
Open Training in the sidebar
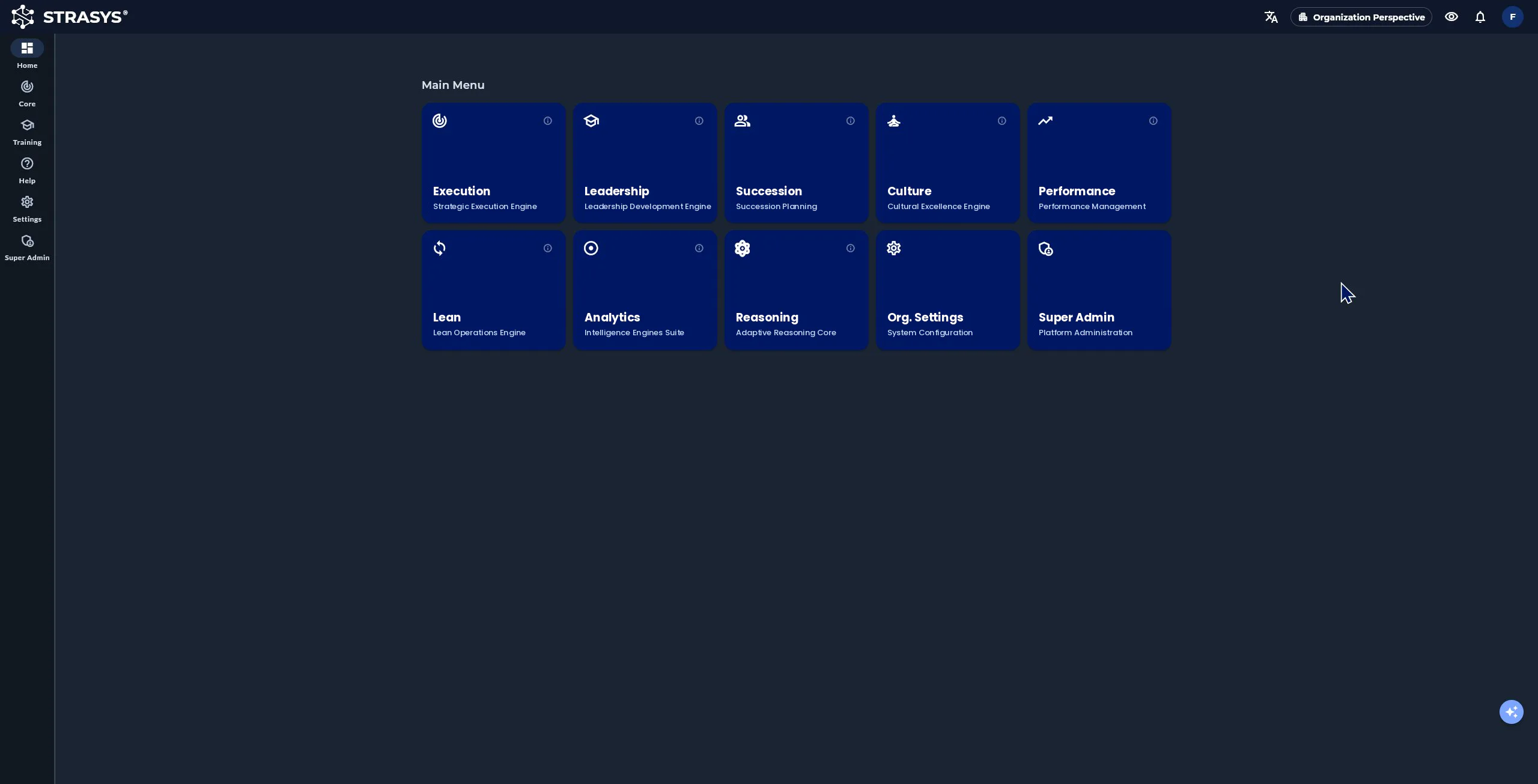click(x=27, y=132)
